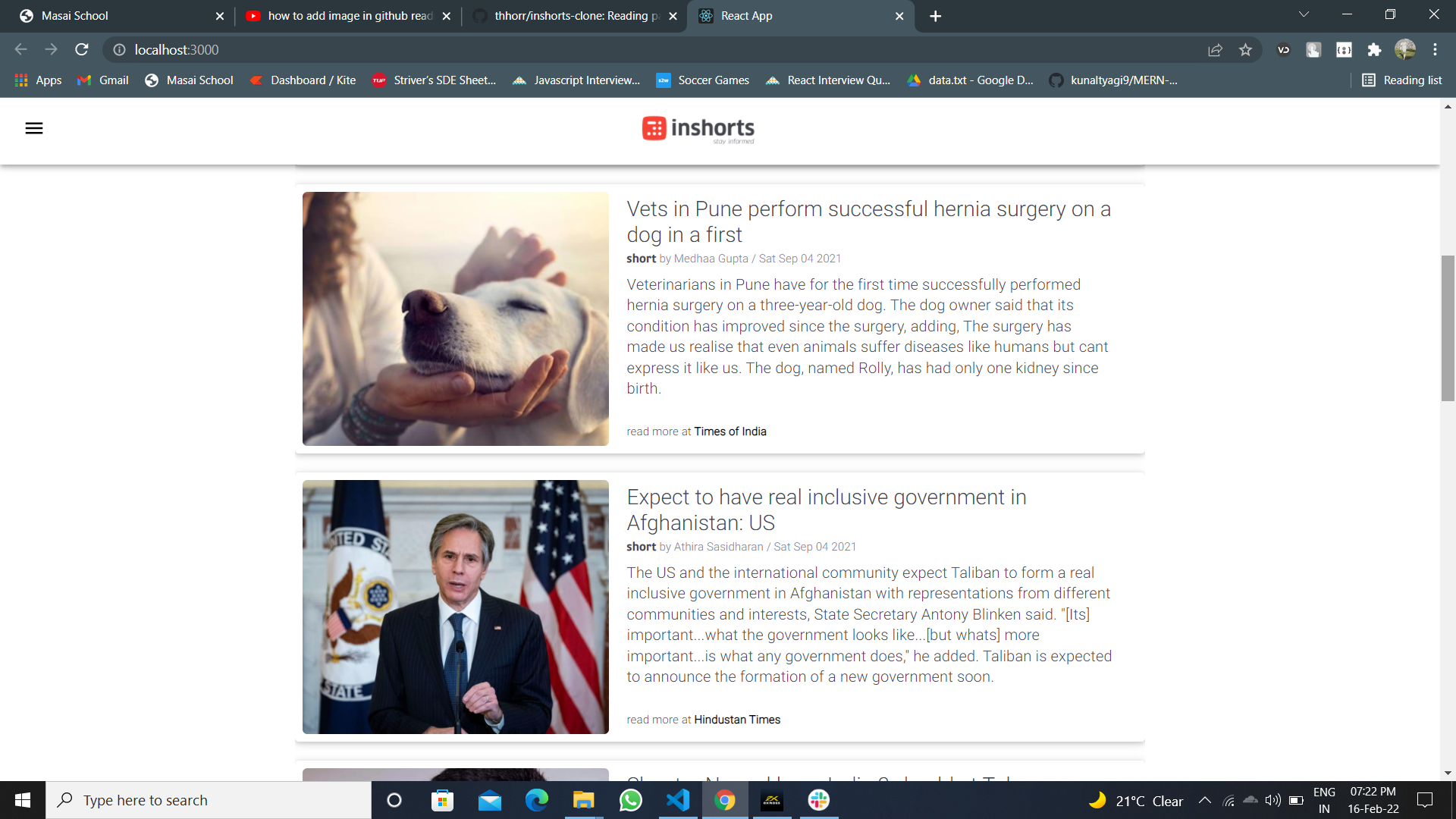Open the hamburger navigation menu
Viewport: 1456px width, 819px height.
(x=34, y=128)
